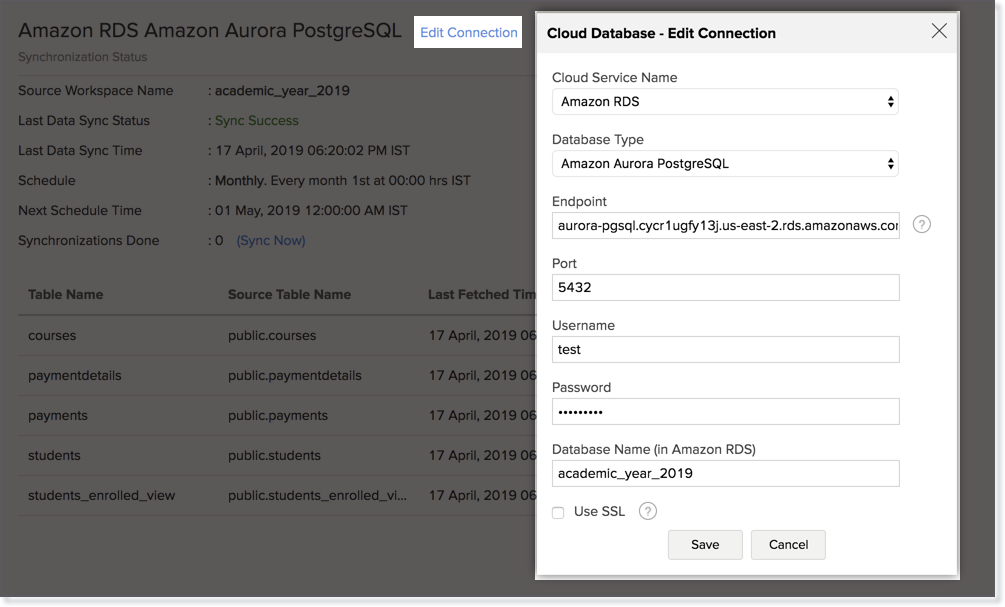Focus the Endpoint input field
Screen dimensions: 1005x607
725,226
